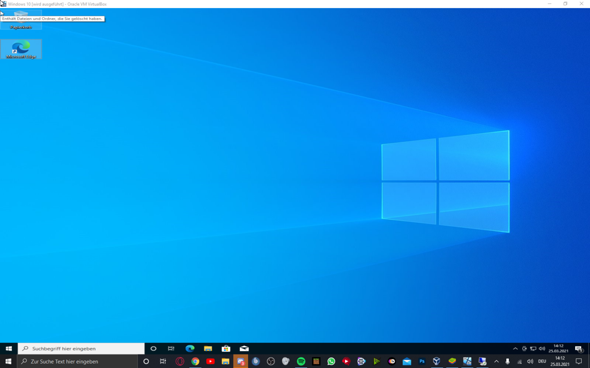Open the host Action Center notifications

tap(579, 361)
